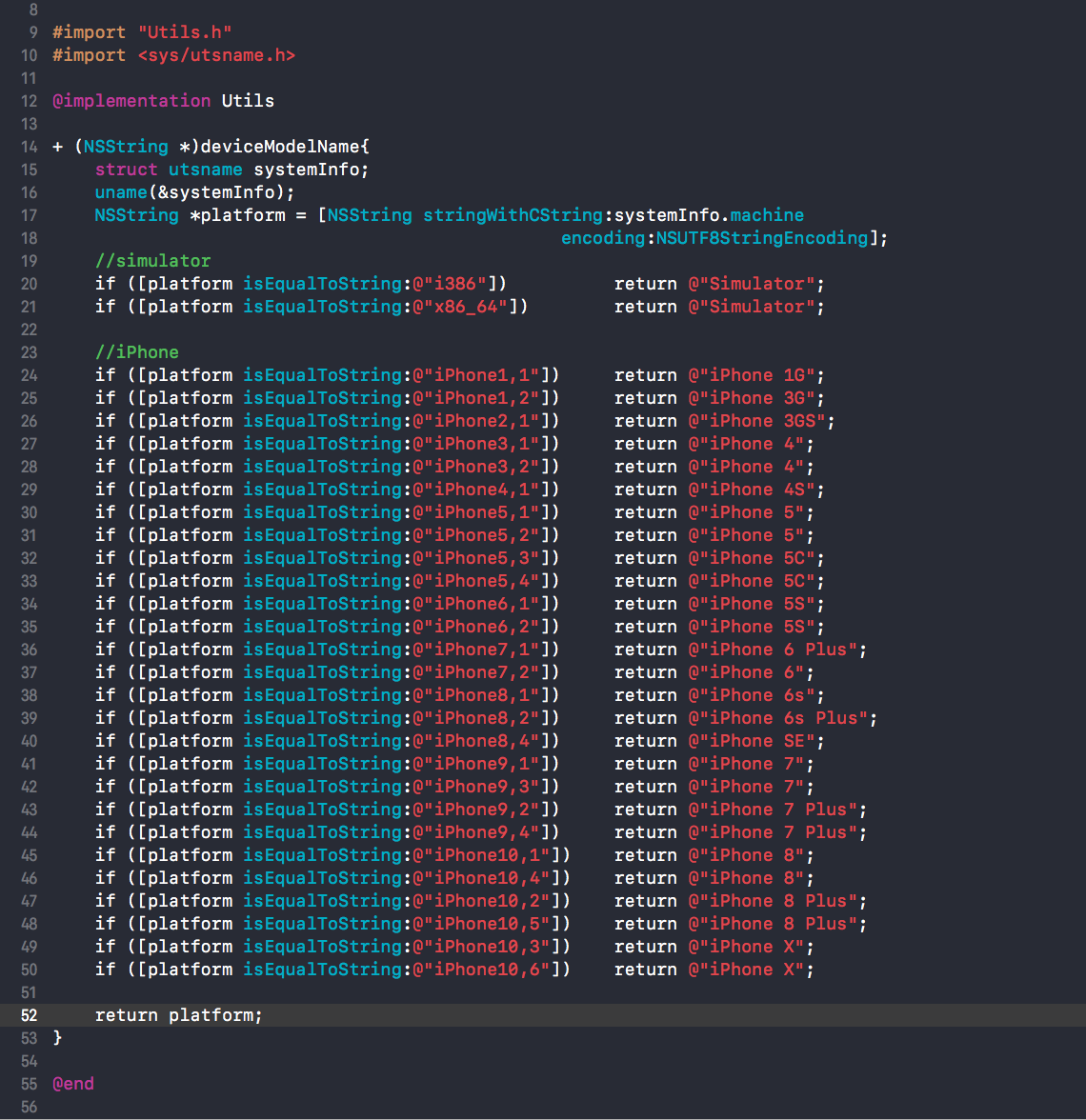Click the //iPhone comment
Viewport: 1086px width, 1120px height.
point(136,352)
